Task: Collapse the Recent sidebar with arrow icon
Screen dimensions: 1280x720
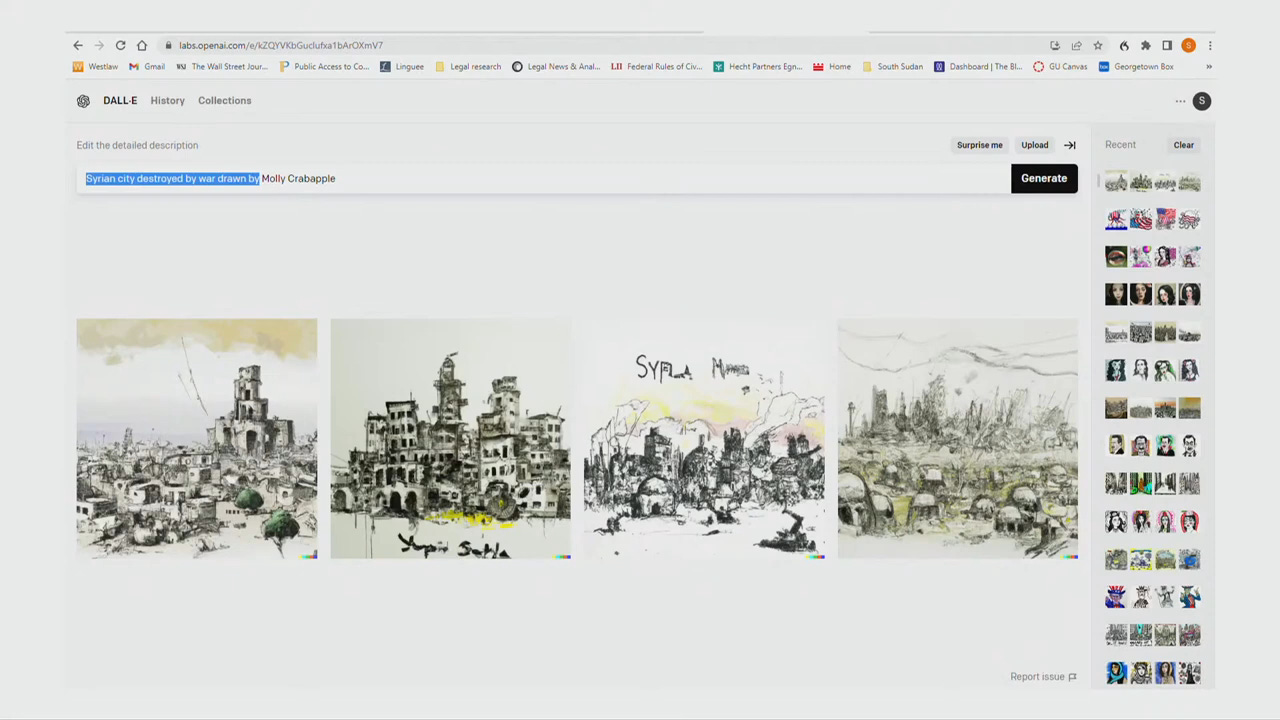Action: (x=1070, y=145)
